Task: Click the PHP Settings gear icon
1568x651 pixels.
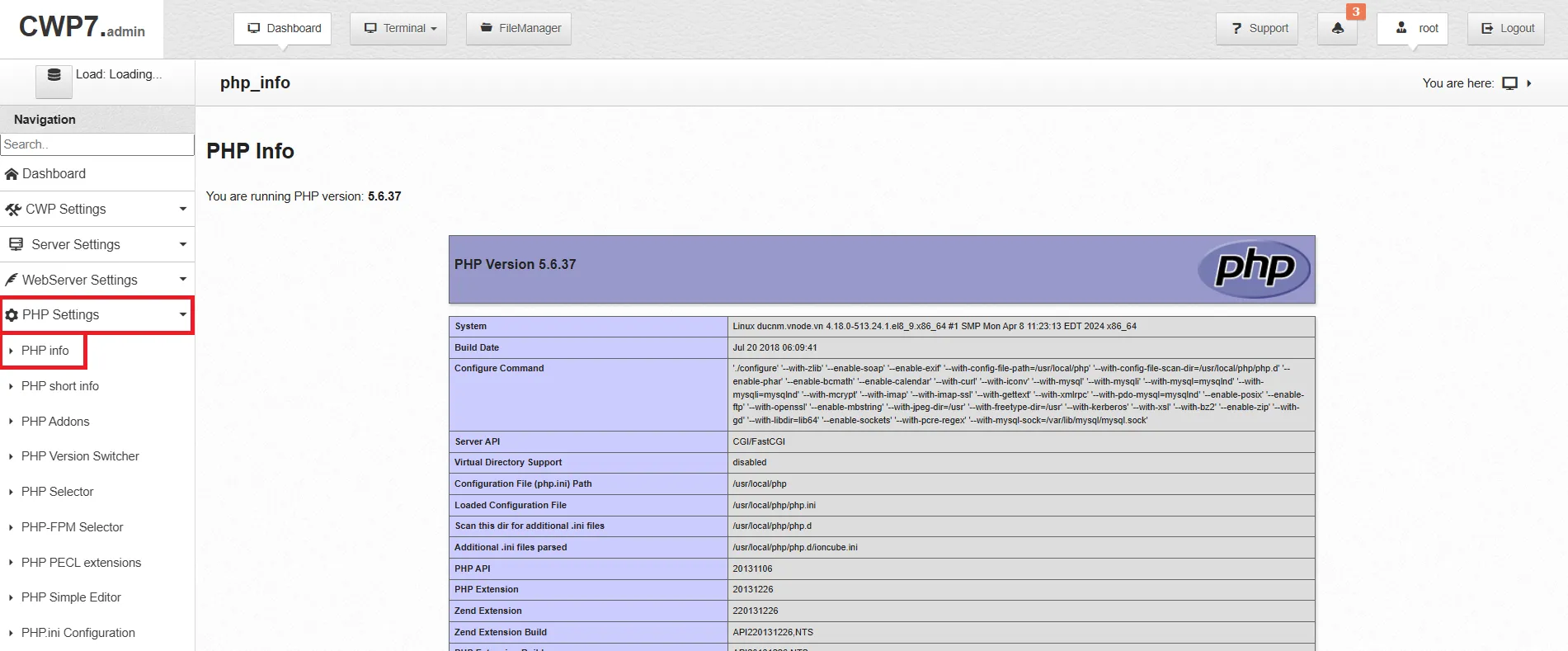Action: 12,315
